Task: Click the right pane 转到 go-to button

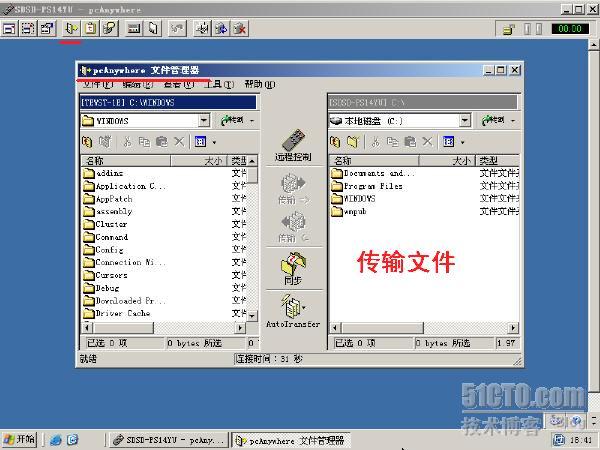Action: (493, 121)
